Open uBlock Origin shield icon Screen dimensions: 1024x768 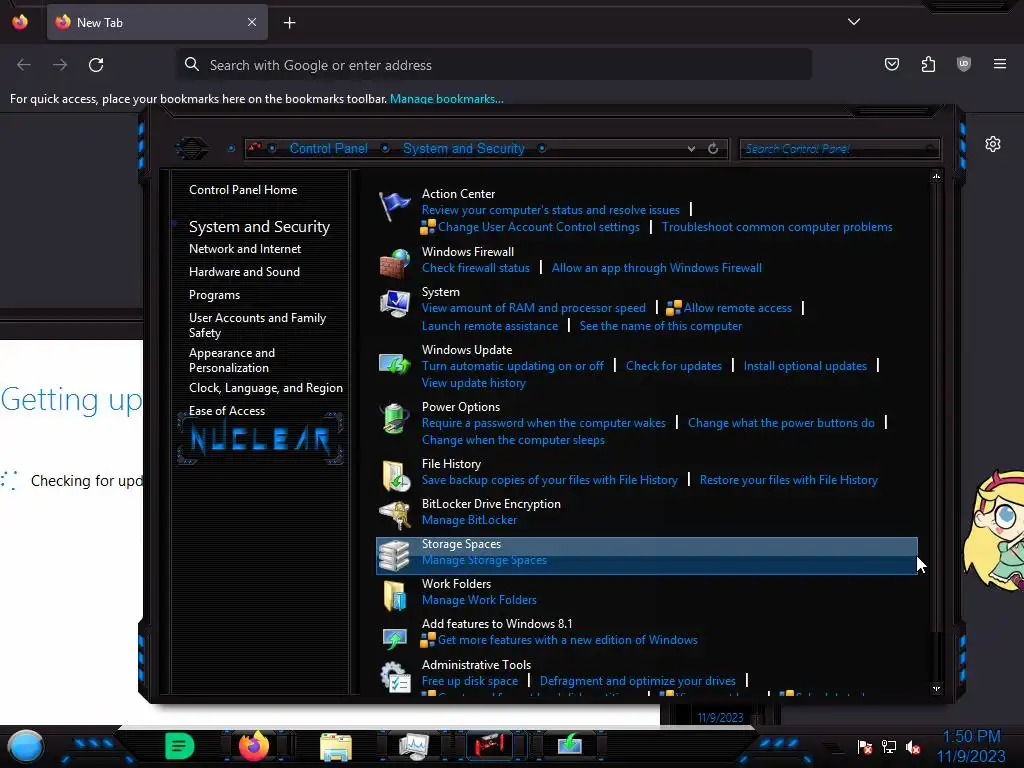964,64
